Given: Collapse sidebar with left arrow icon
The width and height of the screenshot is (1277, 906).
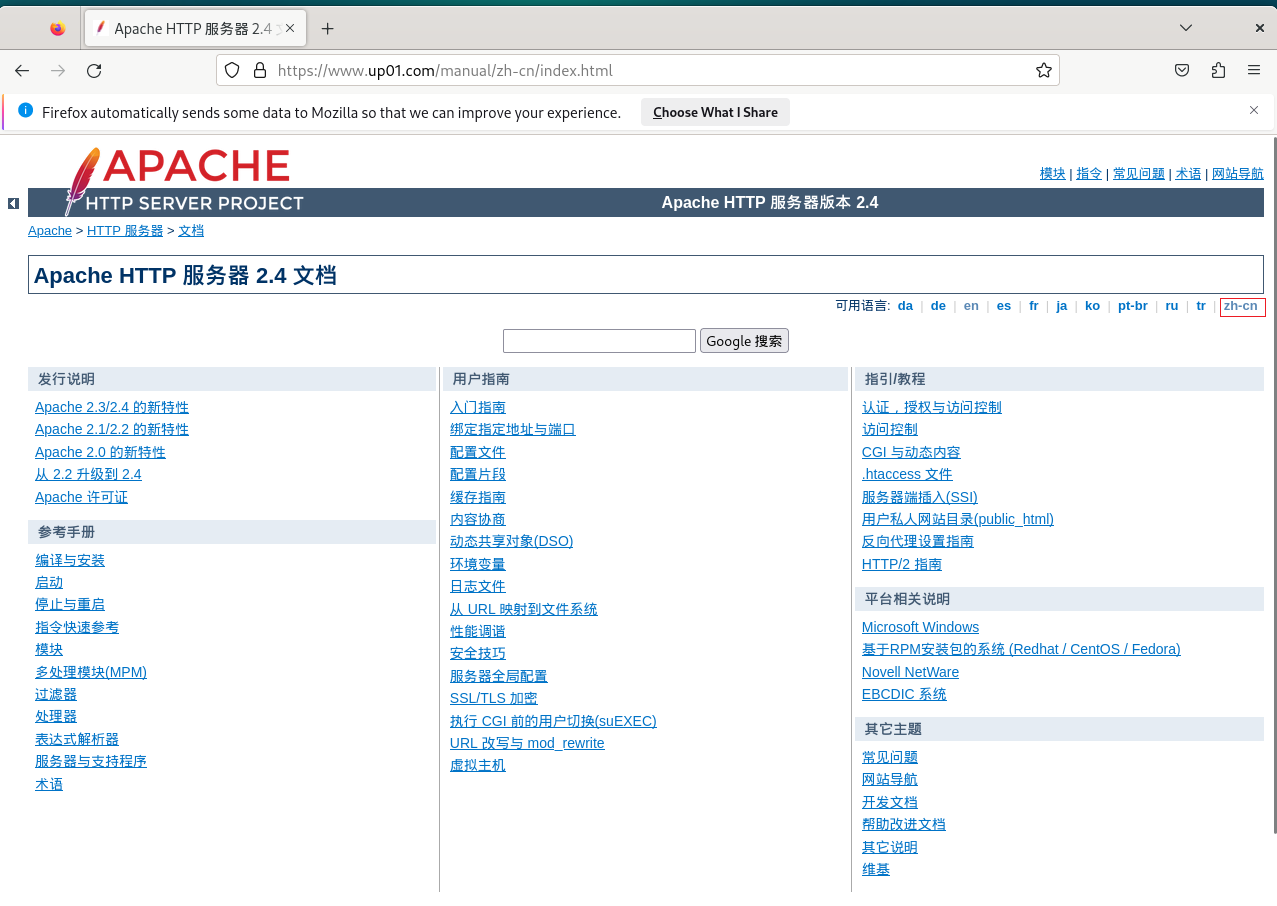Looking at the screenshot, I should (x=13, y=203).
